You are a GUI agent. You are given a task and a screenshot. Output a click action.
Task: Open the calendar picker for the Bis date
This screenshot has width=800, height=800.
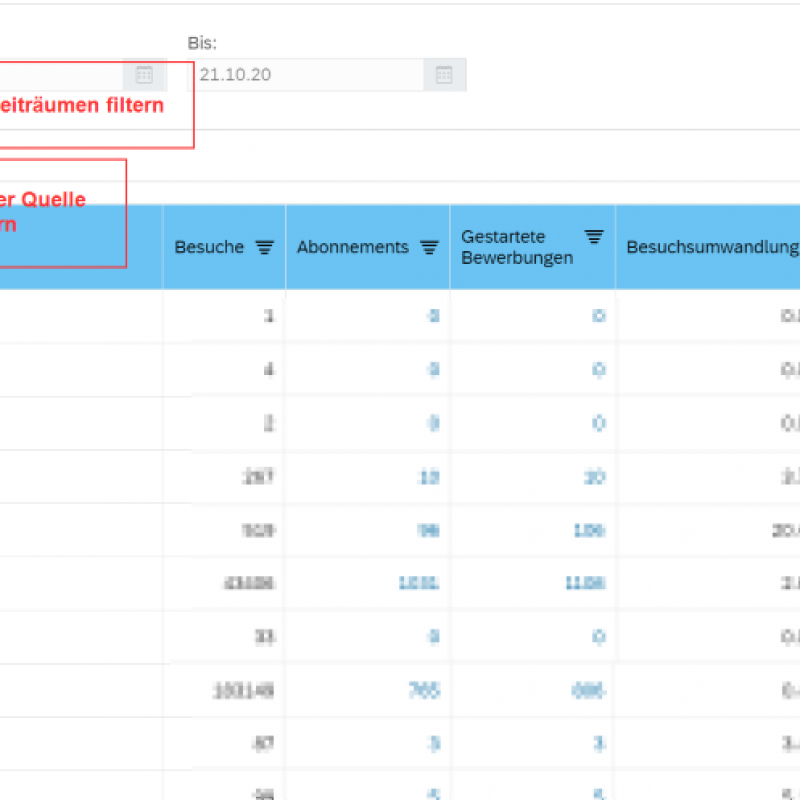(x=444, y=75)
